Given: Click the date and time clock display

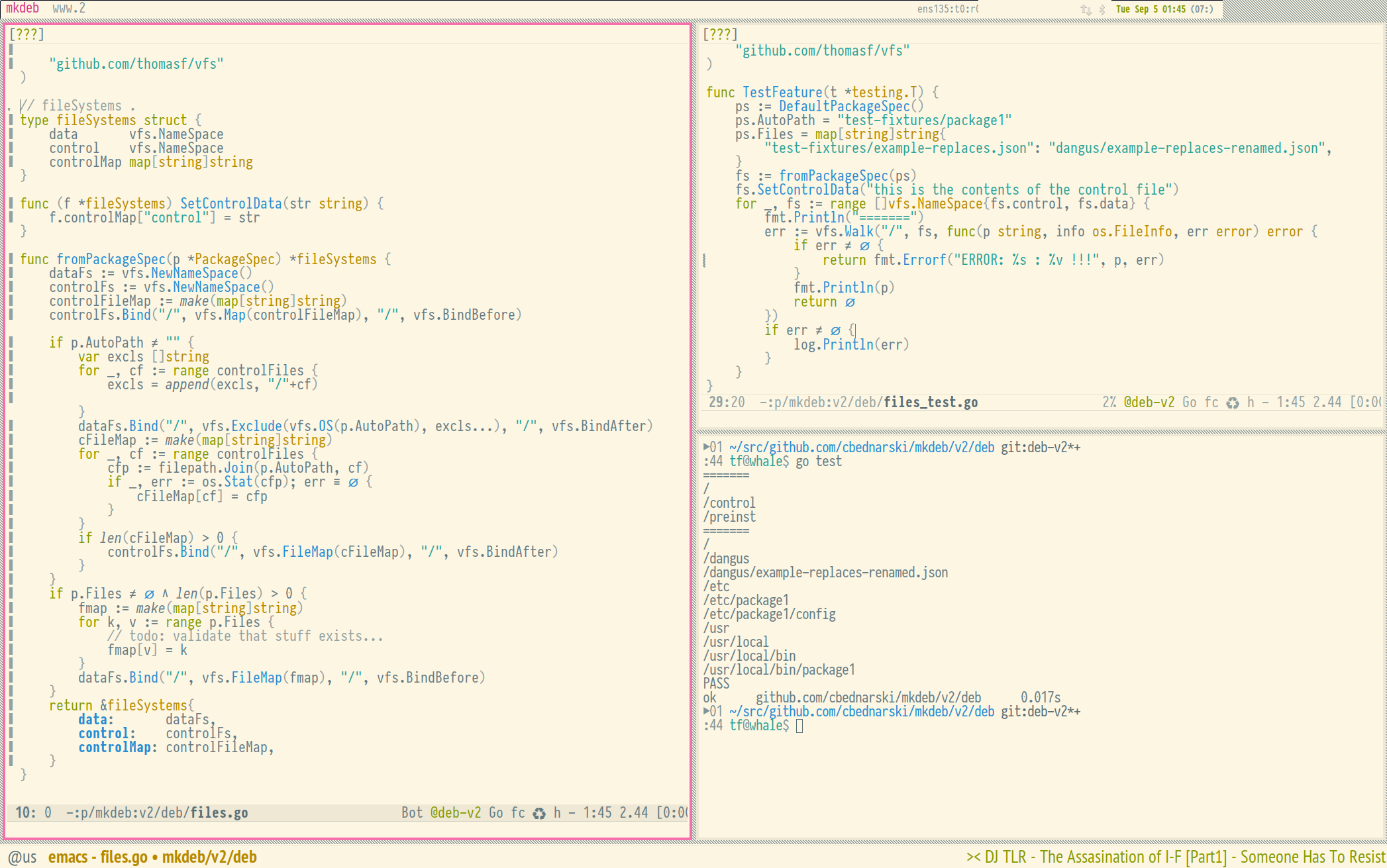Looking at the screenshot, I should 1164,9.
